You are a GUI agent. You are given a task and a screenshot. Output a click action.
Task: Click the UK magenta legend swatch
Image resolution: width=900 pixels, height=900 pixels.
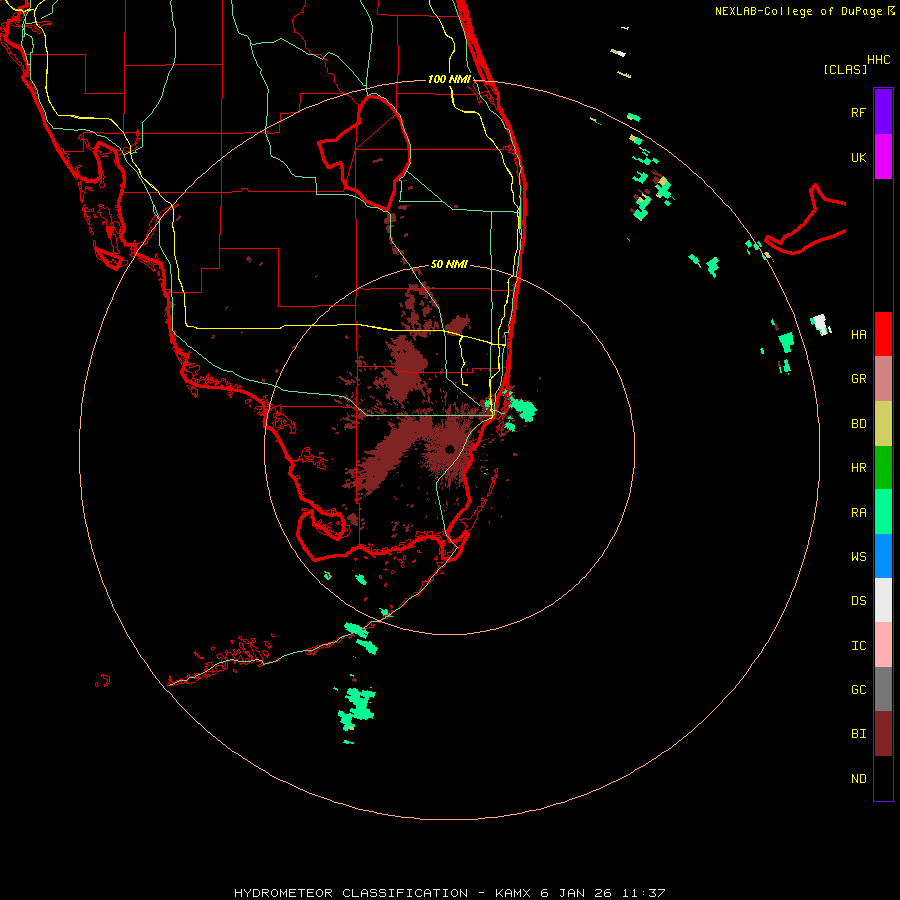[x=883, y=157]
